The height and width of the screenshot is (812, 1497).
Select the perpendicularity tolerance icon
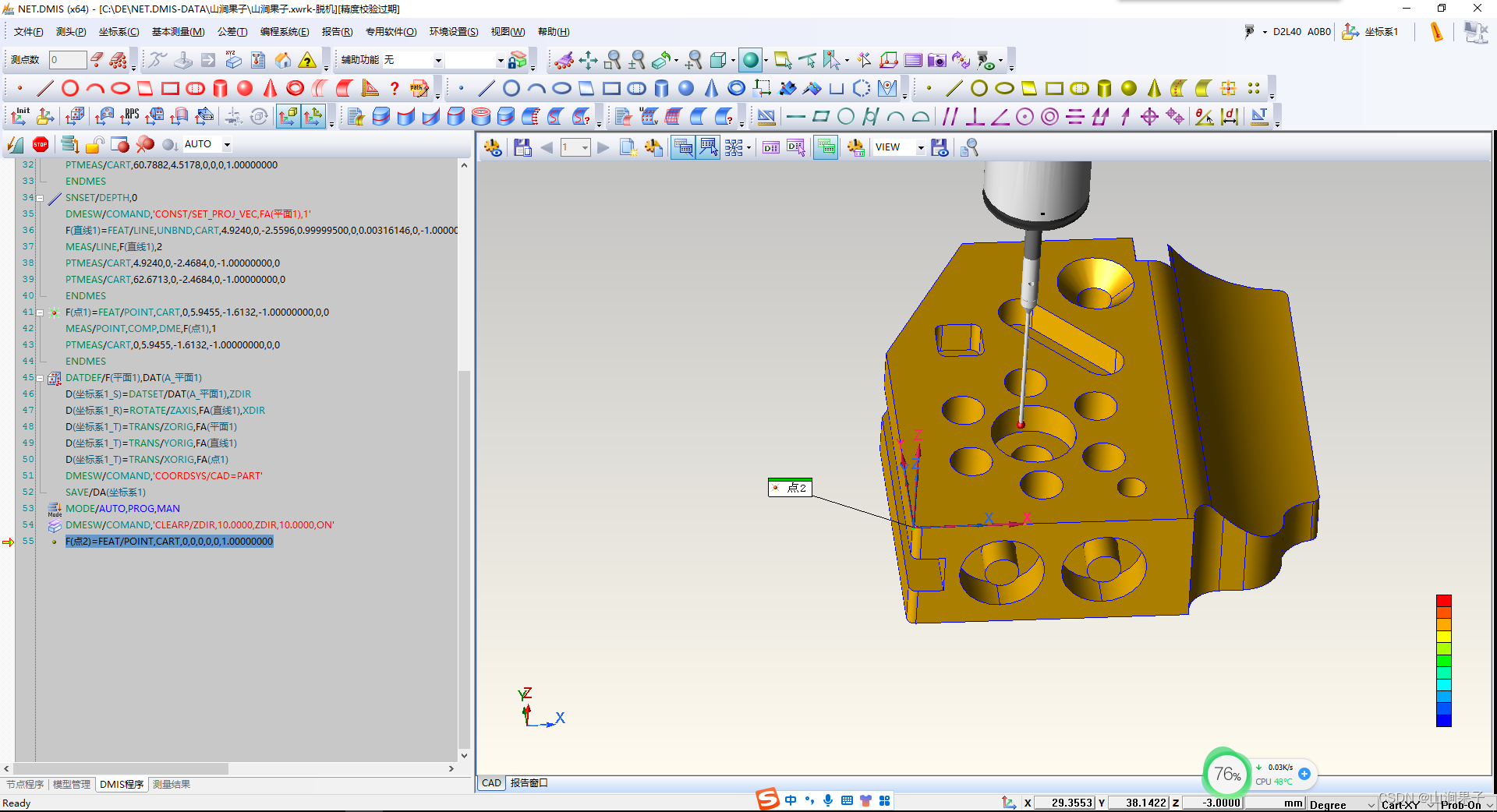(975, 116)
